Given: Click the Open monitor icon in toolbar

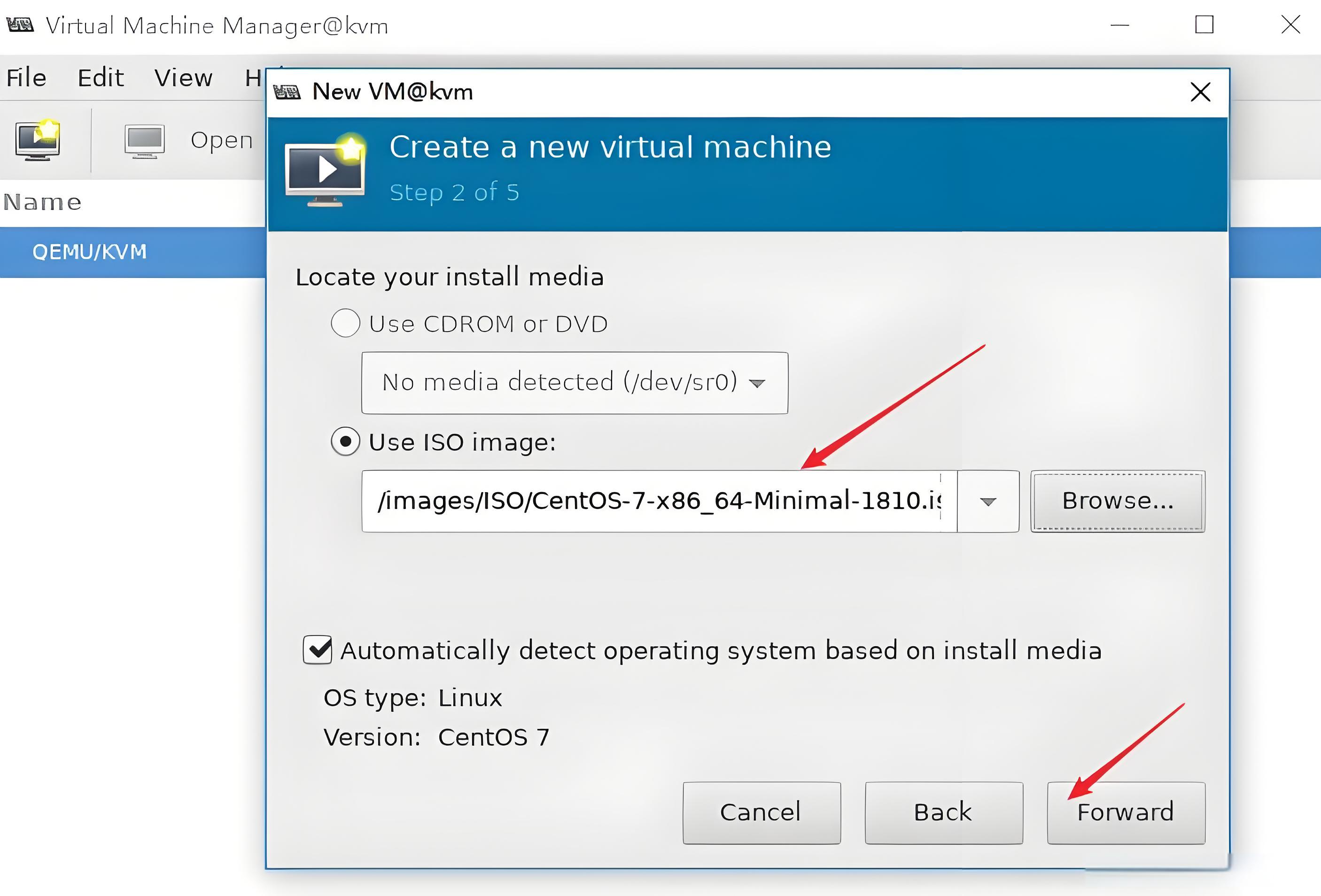Looking at the screenshot, I should pyautogui.click(x=144, y=141).
